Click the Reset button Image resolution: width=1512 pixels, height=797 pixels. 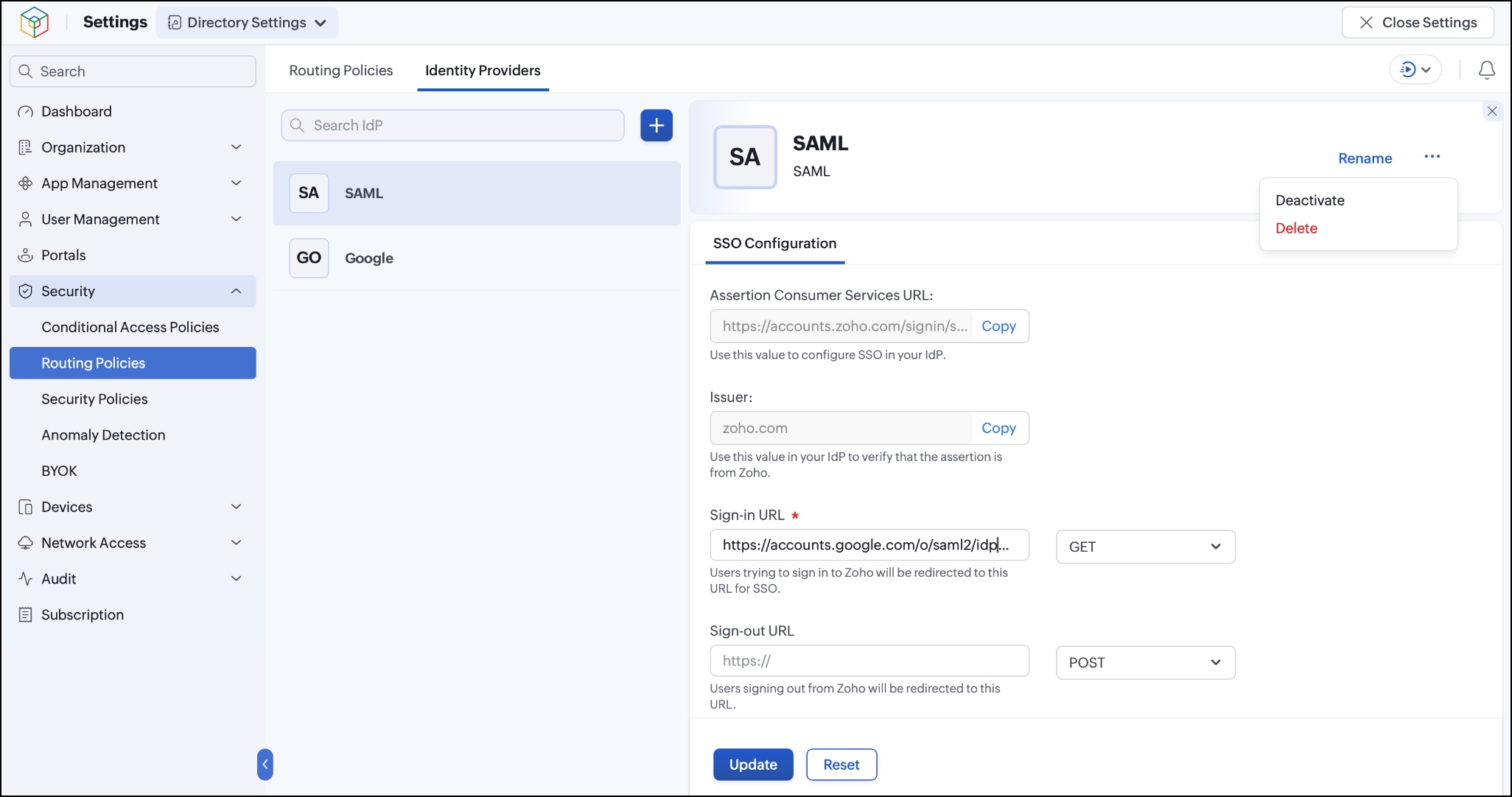pyautogui.click(x=841, y=765)
